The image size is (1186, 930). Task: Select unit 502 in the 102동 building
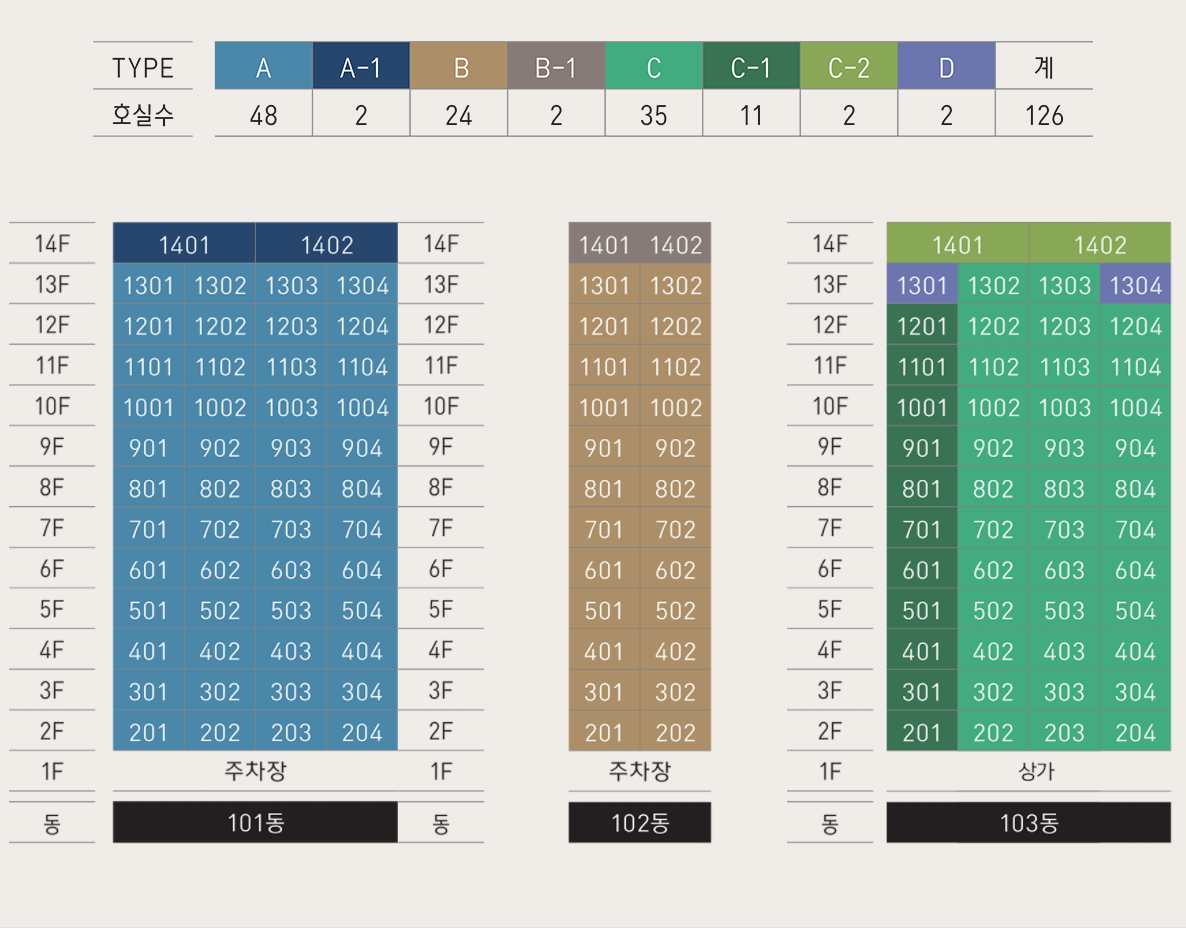click(675, 611)
